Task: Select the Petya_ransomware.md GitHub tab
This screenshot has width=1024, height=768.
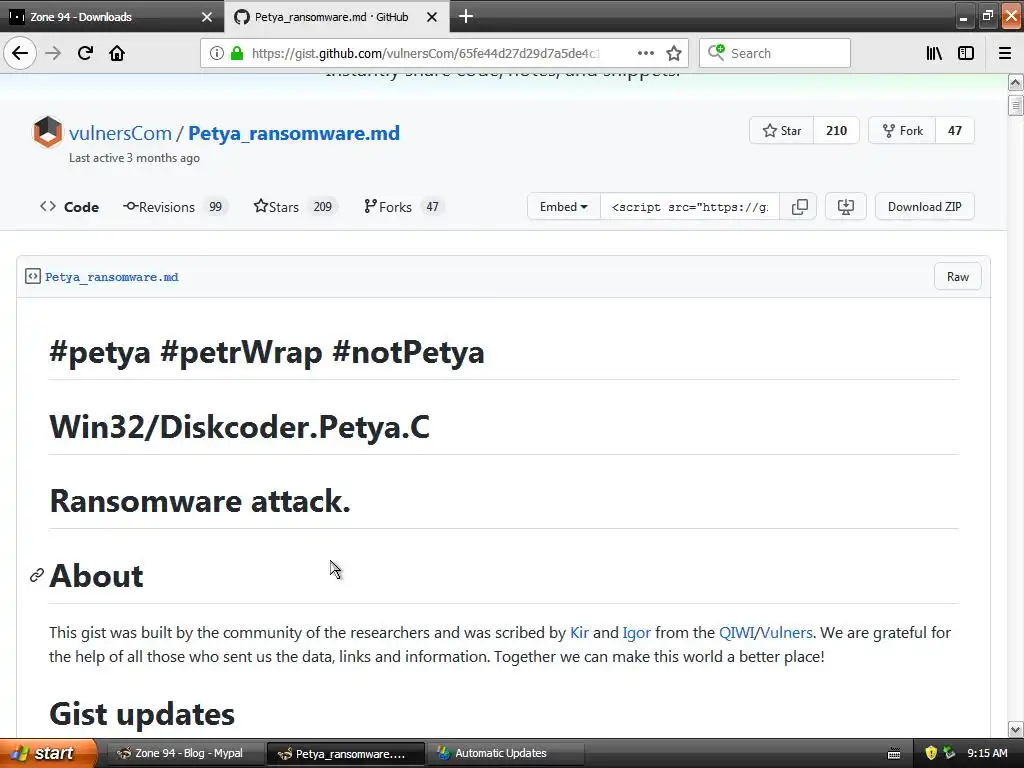Action: (x=331, y=17)
